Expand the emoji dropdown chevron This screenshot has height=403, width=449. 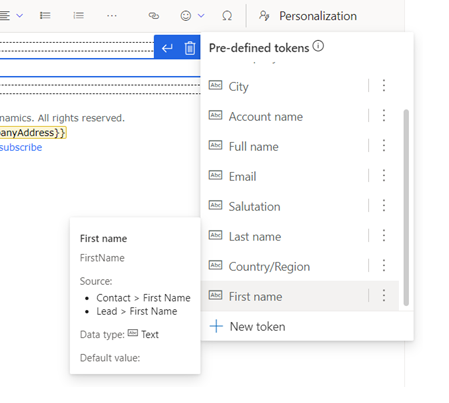pos(201,16)
